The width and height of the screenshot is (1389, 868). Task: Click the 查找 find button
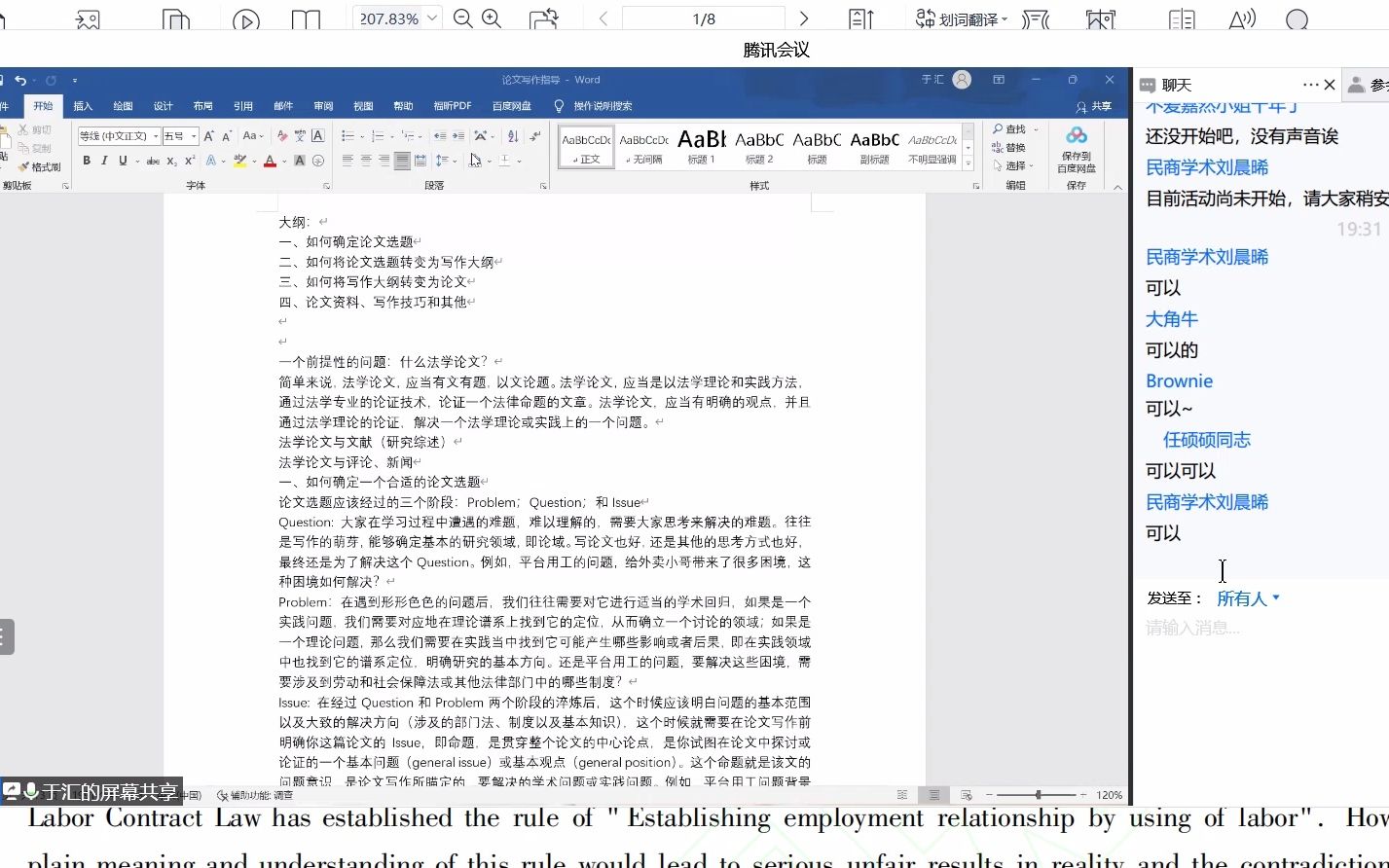click(x=1010, y=129)
